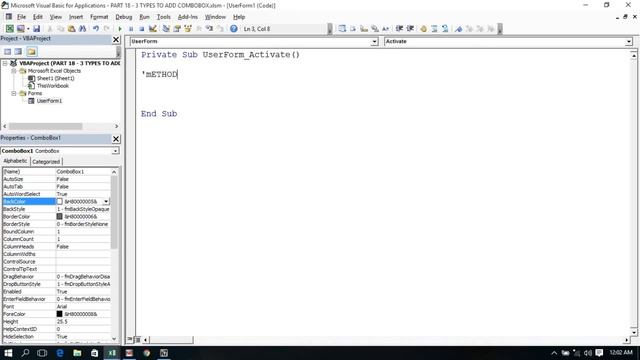Screen dimensions: 640x360
Task: Click the taskbar search magnifier icon
Action: 25,353
